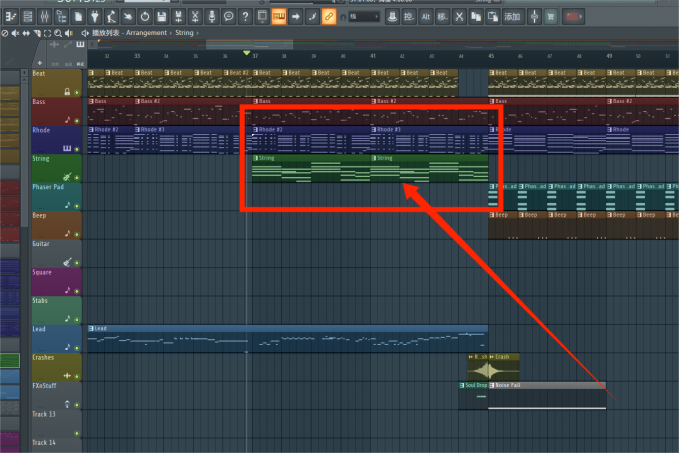Open help with question mark icon

pos(246,17)
